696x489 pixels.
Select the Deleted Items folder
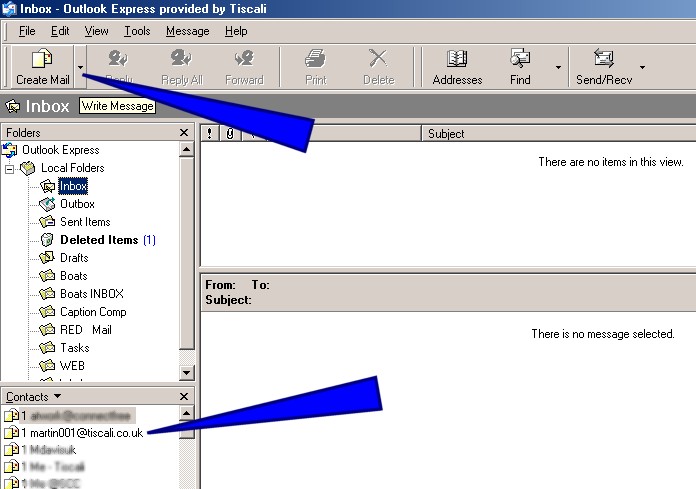click(98, 240)
